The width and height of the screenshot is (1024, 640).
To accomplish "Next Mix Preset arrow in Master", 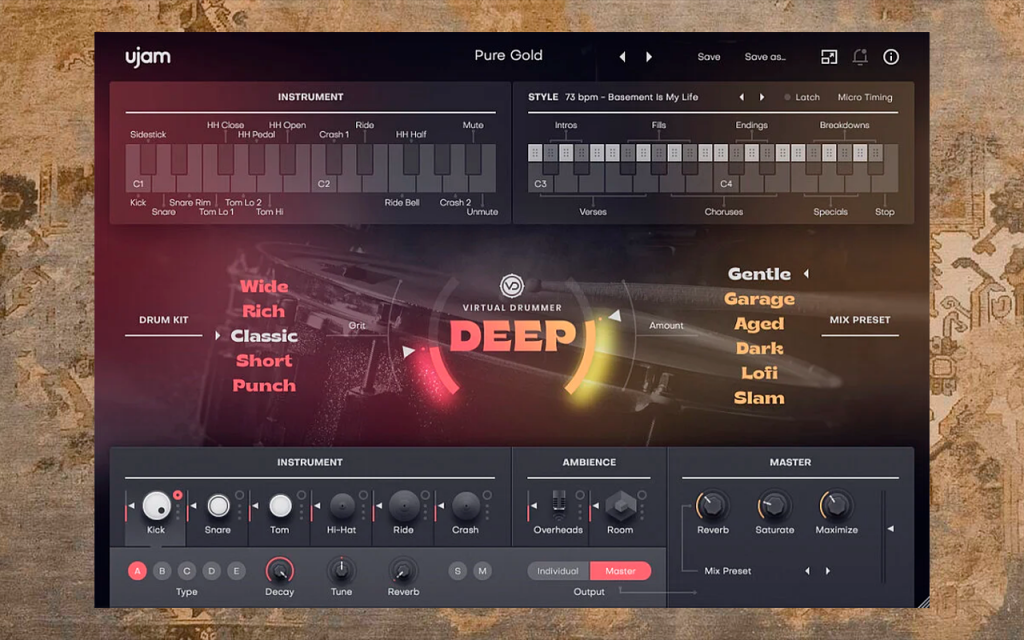I will (827, 571).
